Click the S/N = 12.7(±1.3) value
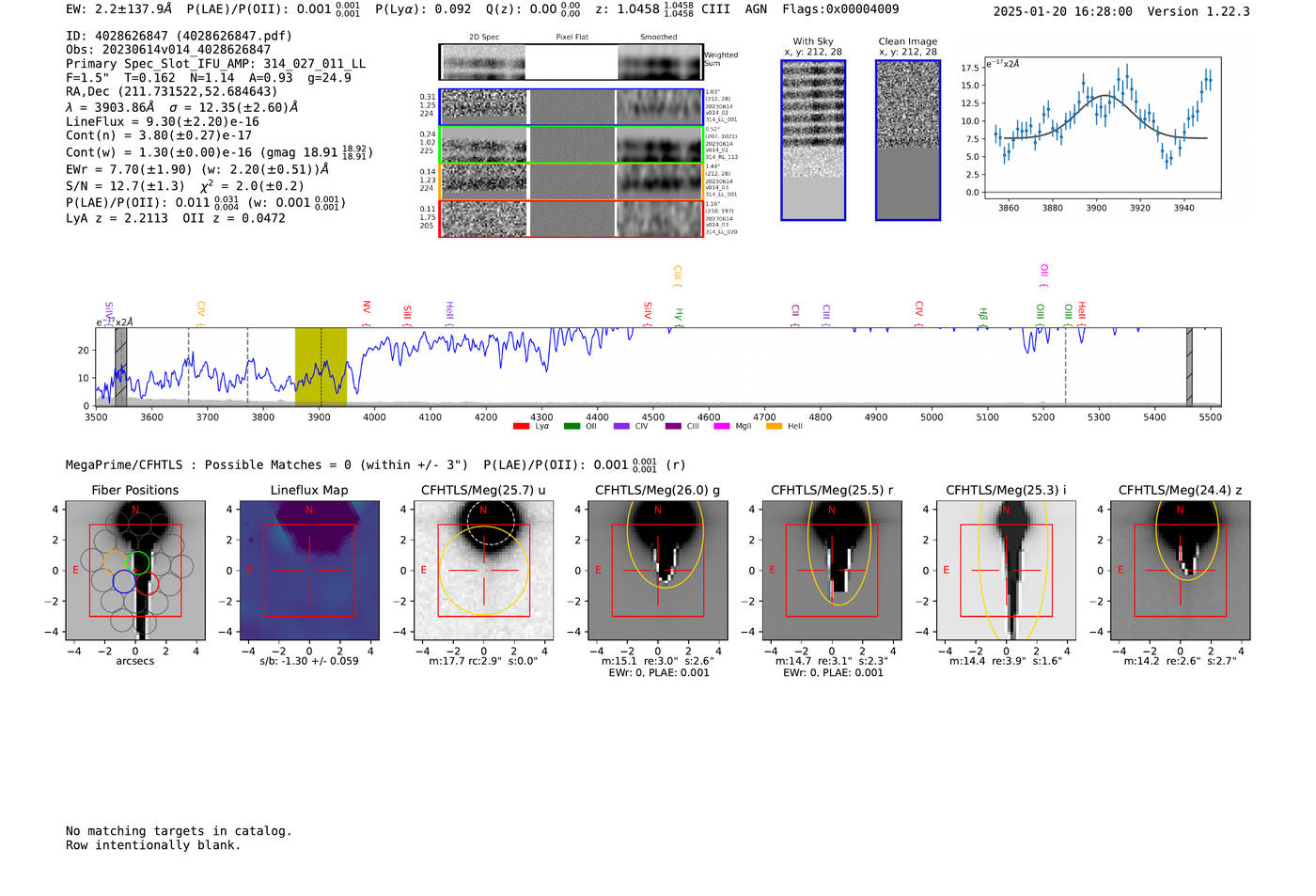 click(x=125, y=186)
